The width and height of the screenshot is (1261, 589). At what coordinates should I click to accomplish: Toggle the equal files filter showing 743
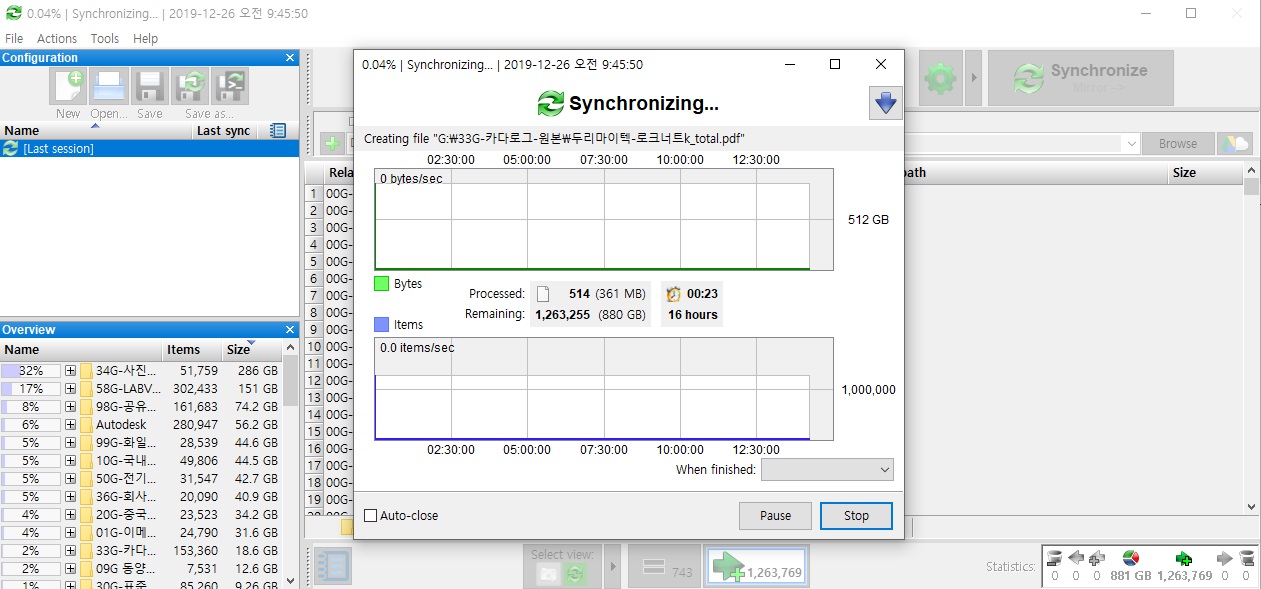664,567
